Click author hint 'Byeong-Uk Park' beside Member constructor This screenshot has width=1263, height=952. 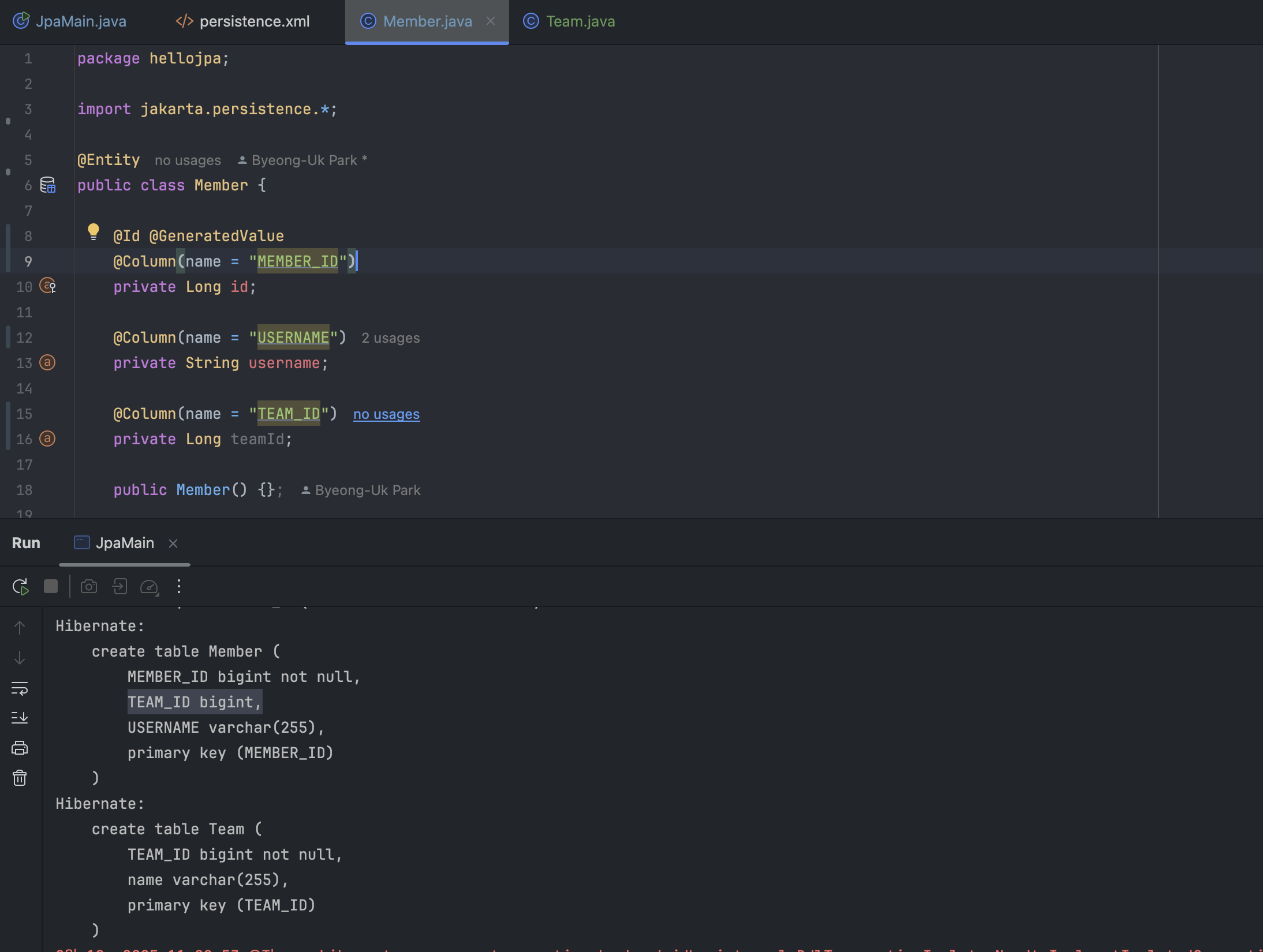click(x=361, y=490)
